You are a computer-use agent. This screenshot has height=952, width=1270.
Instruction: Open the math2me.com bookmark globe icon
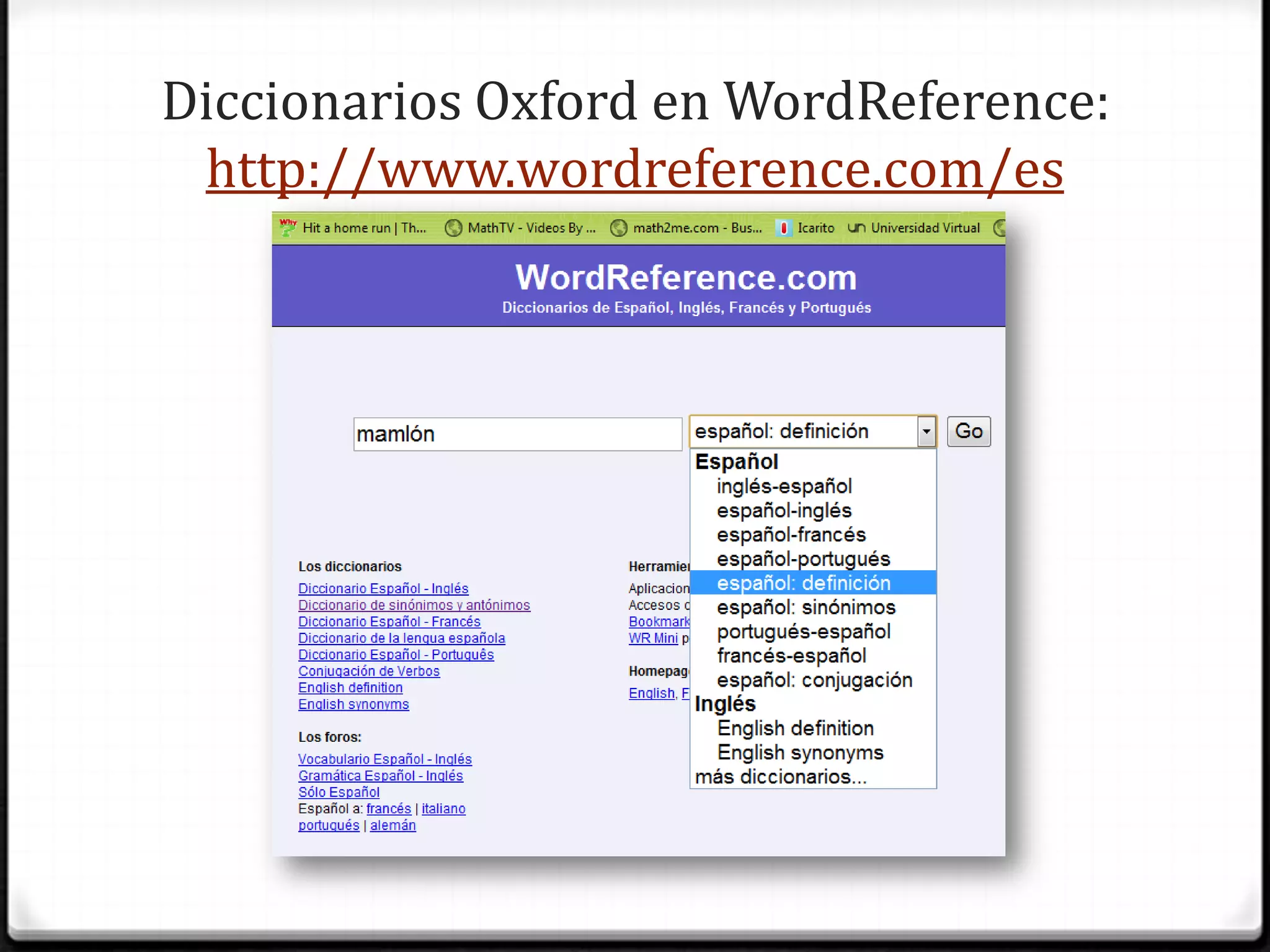pyautogui.click(x=619, y=228)
